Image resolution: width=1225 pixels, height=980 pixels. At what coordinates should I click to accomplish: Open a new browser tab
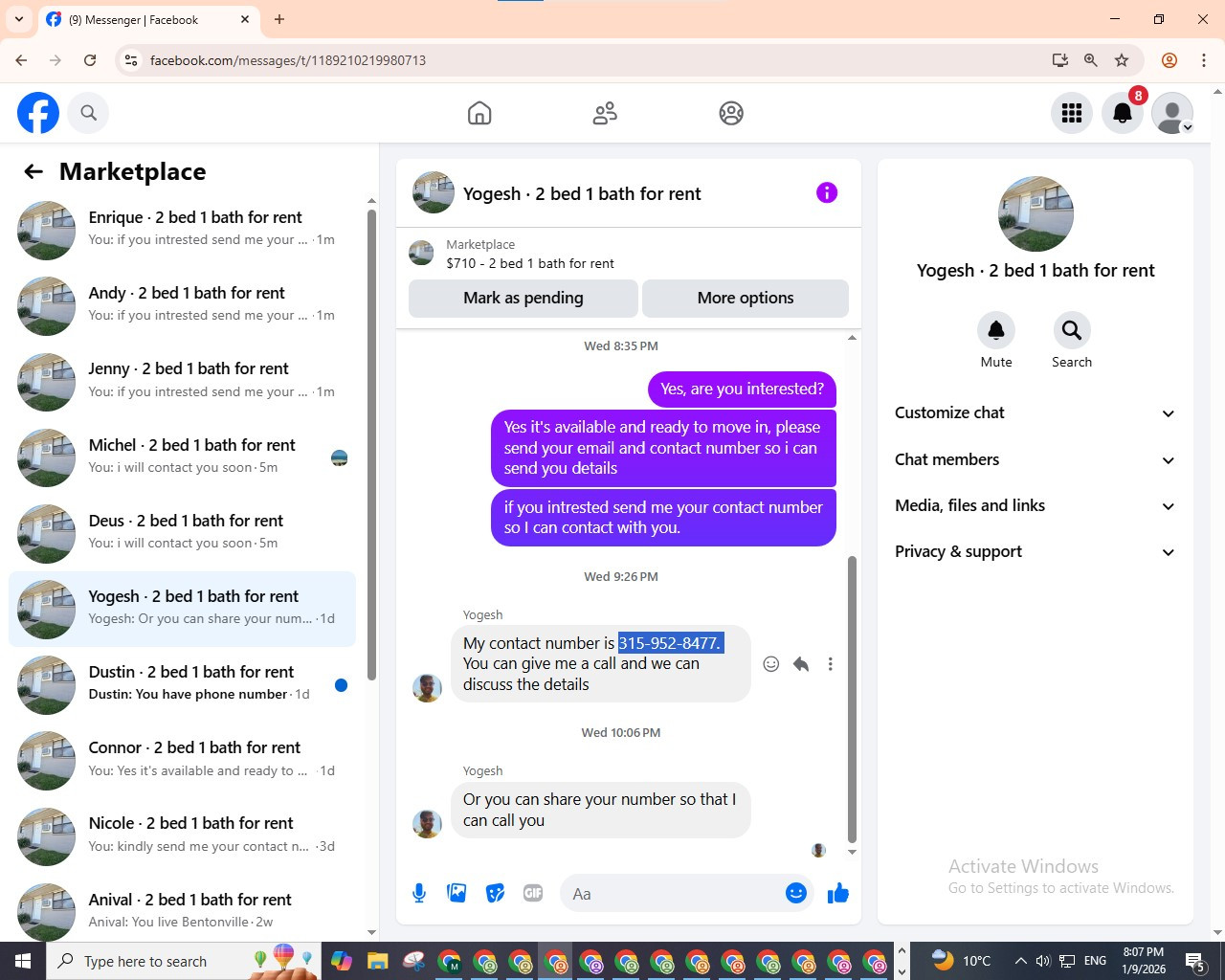pos(279,19)
